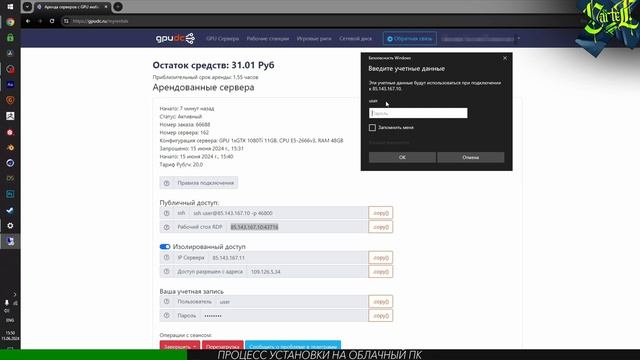Click help icon of Пароль row
The width and height of the screenshot is (640, 360).
tap(167, 316)
